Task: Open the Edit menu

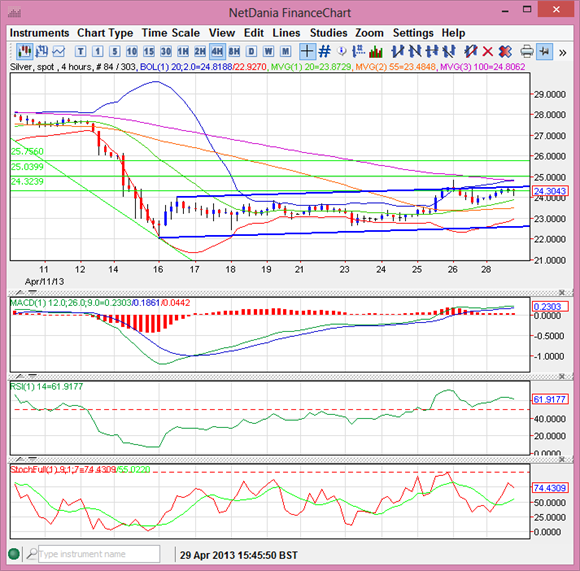Action: (253, 33)
